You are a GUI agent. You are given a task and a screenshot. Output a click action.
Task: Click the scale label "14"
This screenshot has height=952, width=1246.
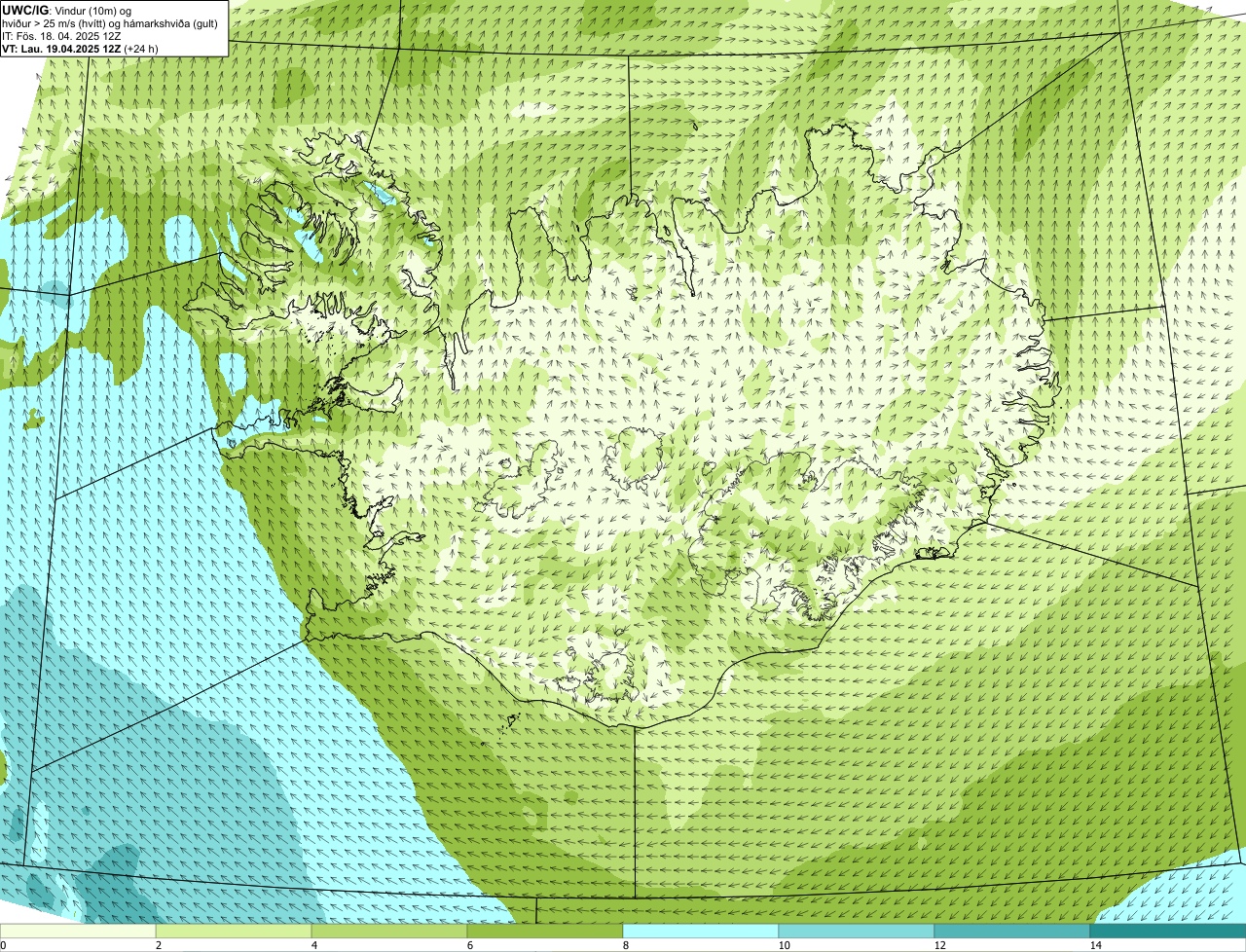coord(1095,945)
